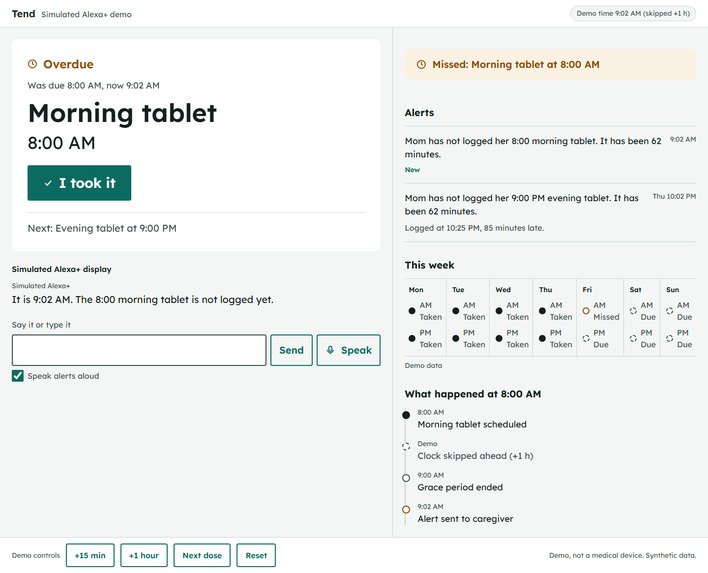The image size is (708, 573).
Task: Click the What happened at 8:00 AM heading
Action: pyautogui.click(x=473, y=394)
